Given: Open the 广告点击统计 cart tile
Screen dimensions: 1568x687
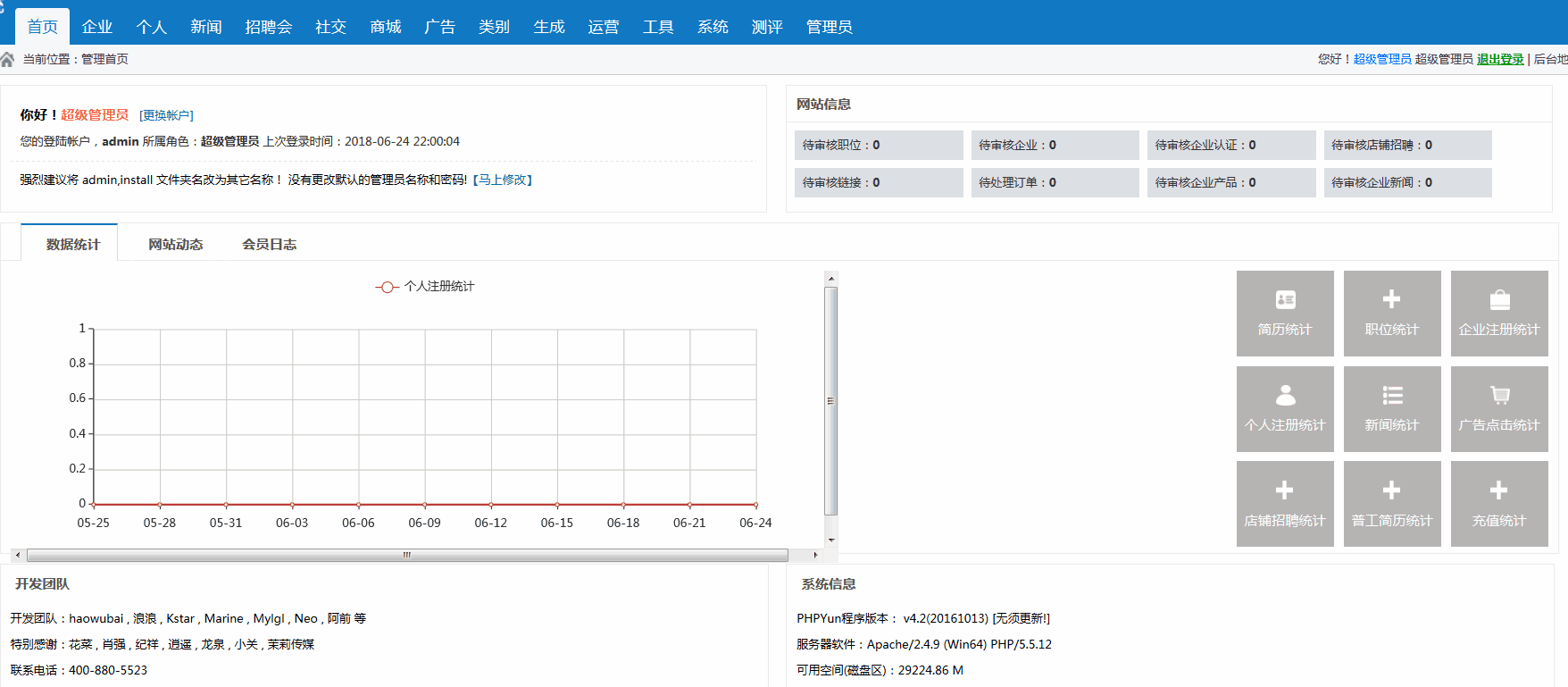Looking at the screenshot, I should pyautogui.click(x=1498, y=408).
